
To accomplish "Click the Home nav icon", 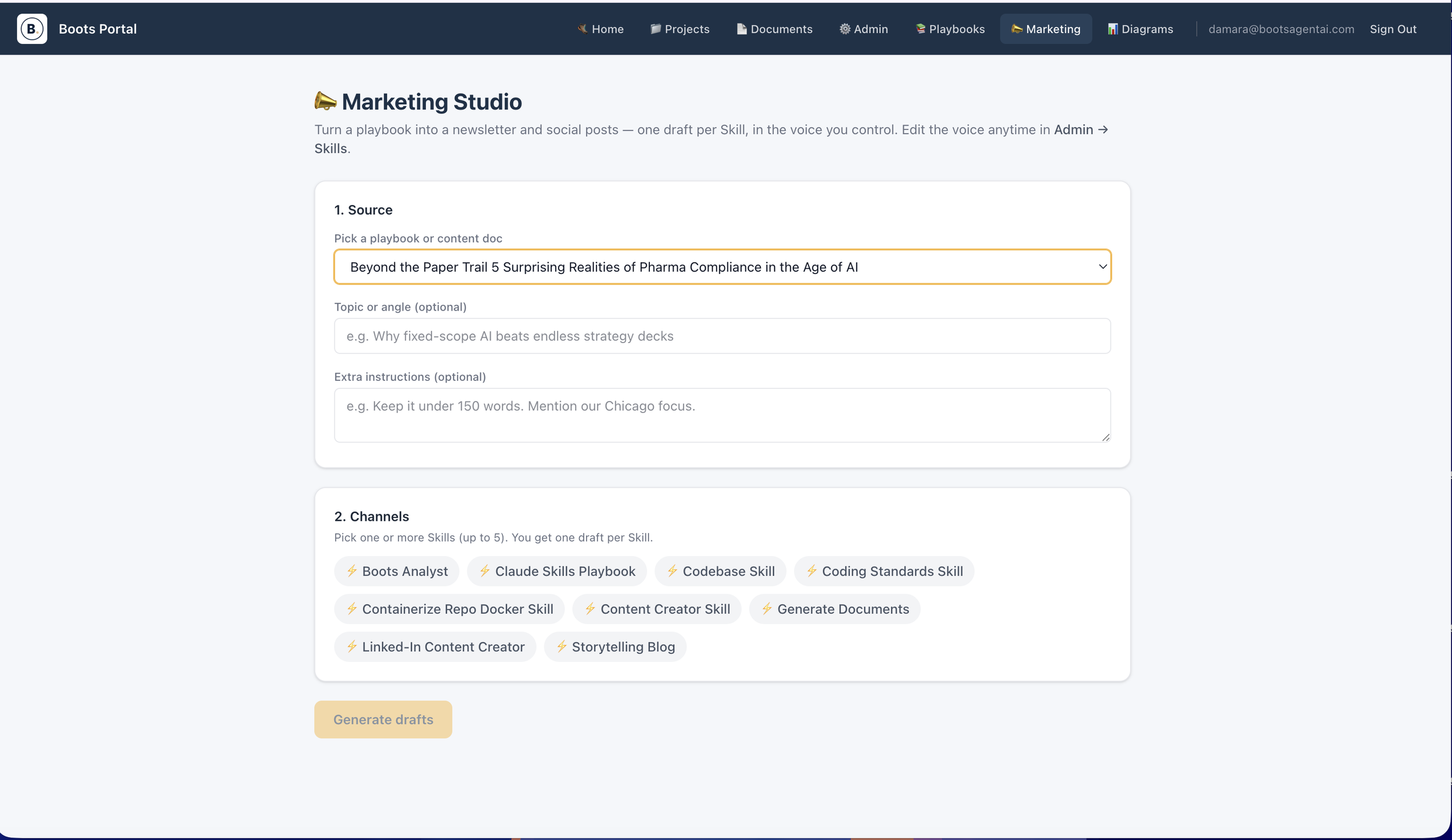I will pos(583,29).
